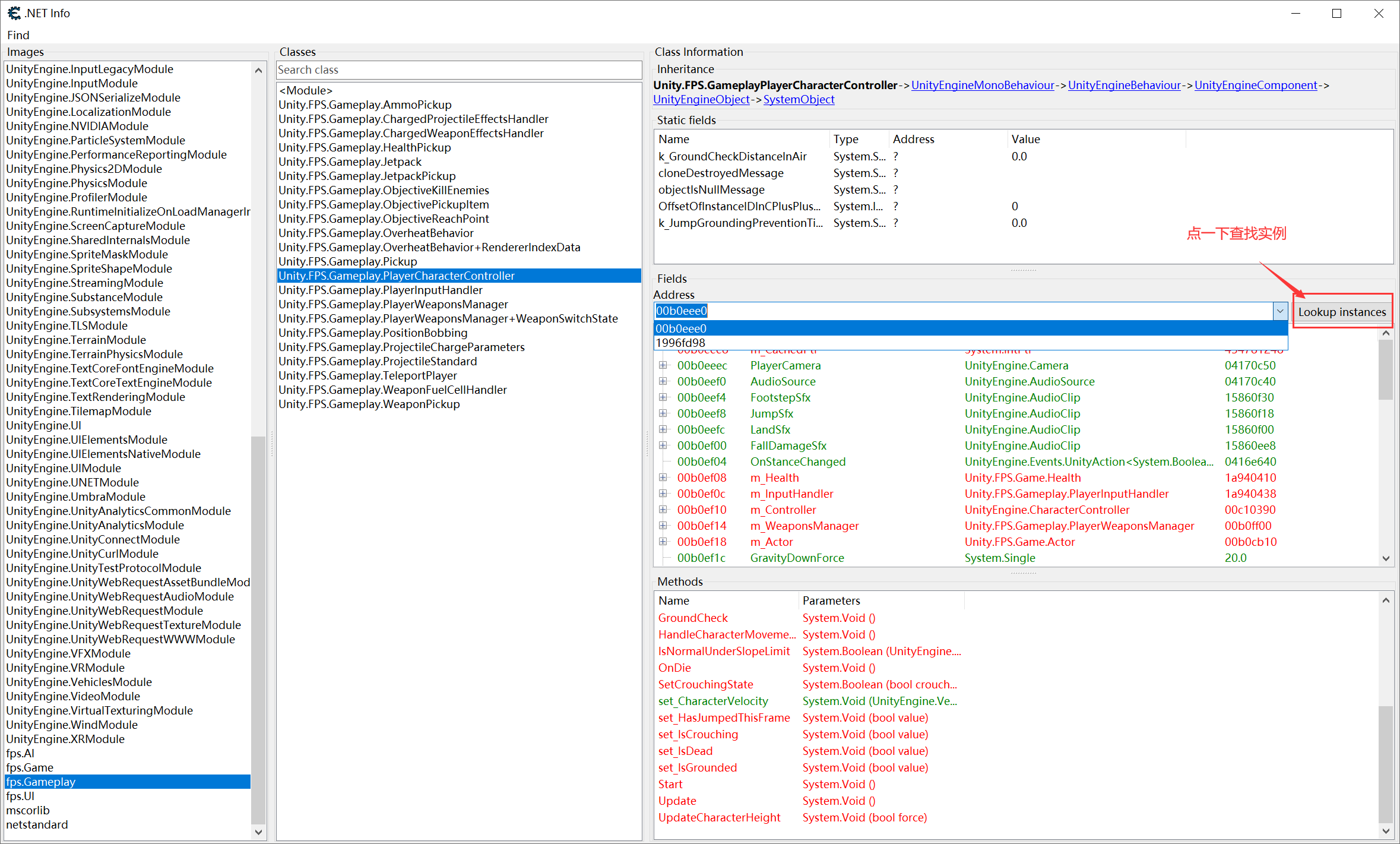Expand the FallDamageSfx field node

coord(663,445)
